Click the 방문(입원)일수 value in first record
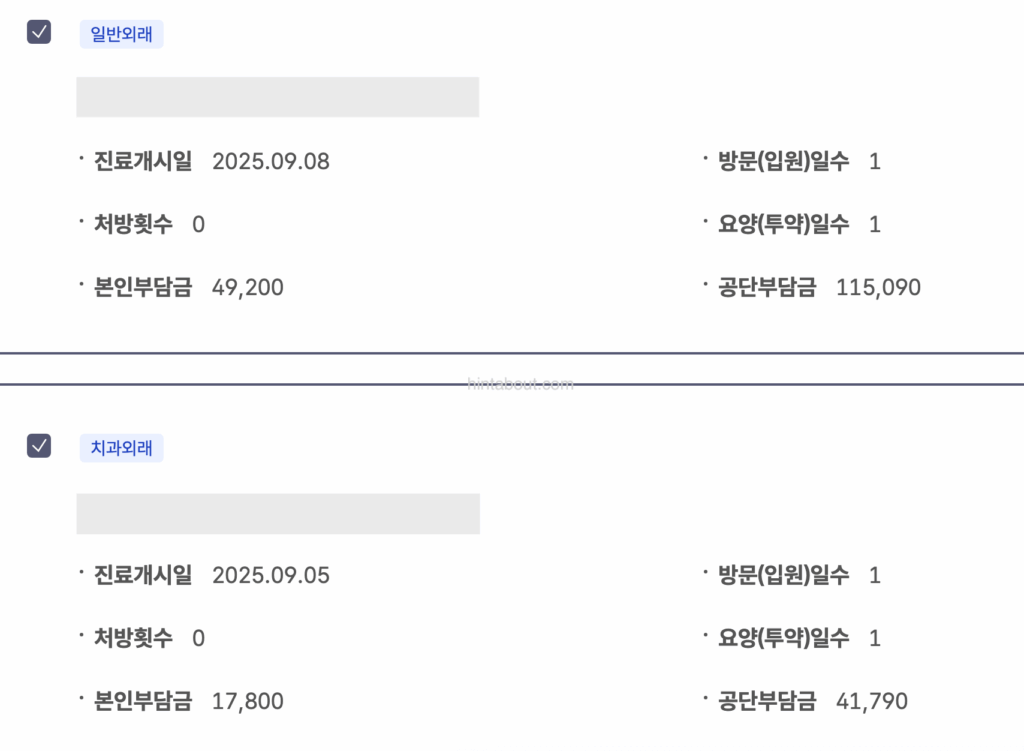This screenshot has height=751, width=1024. pos(875,161)
